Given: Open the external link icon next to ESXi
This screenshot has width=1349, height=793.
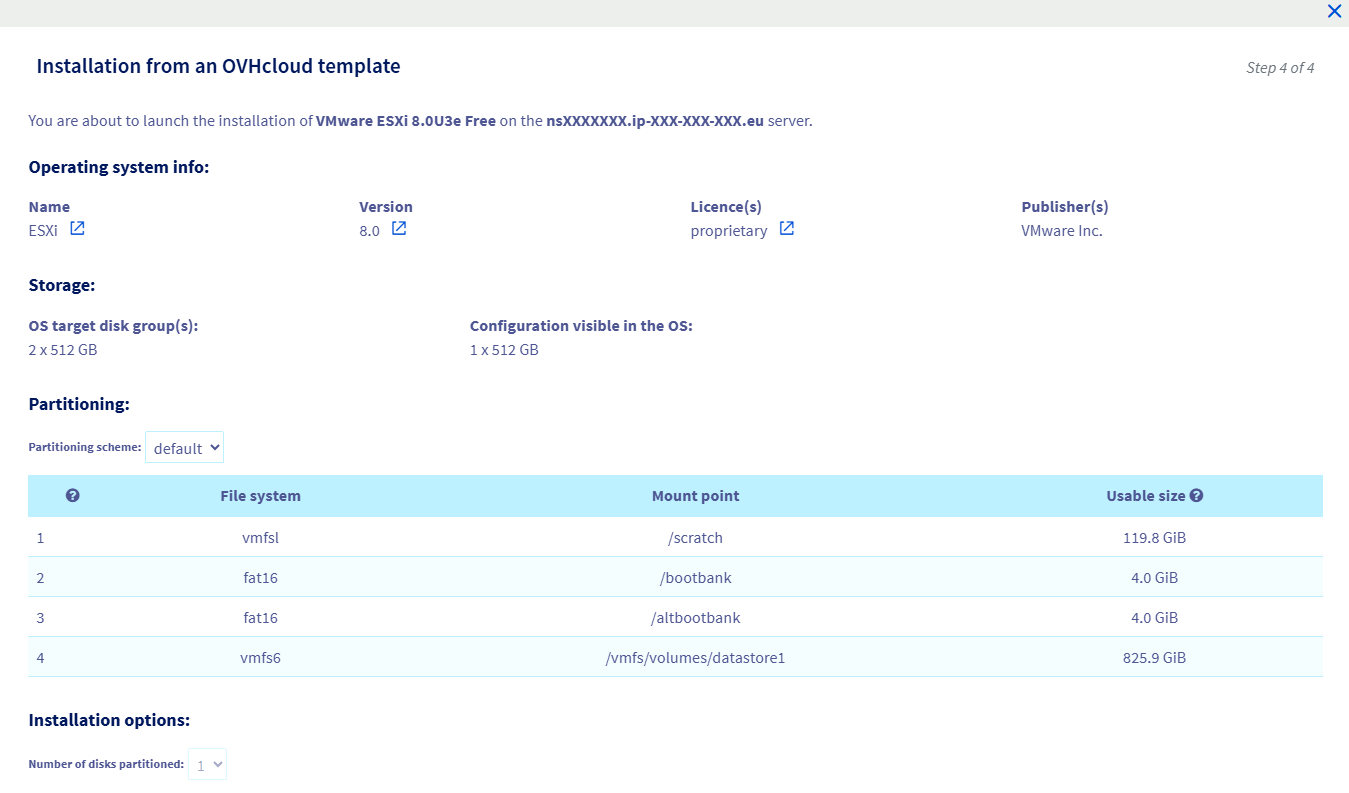Looking at the screenshot, I should [x=77, y=229].
